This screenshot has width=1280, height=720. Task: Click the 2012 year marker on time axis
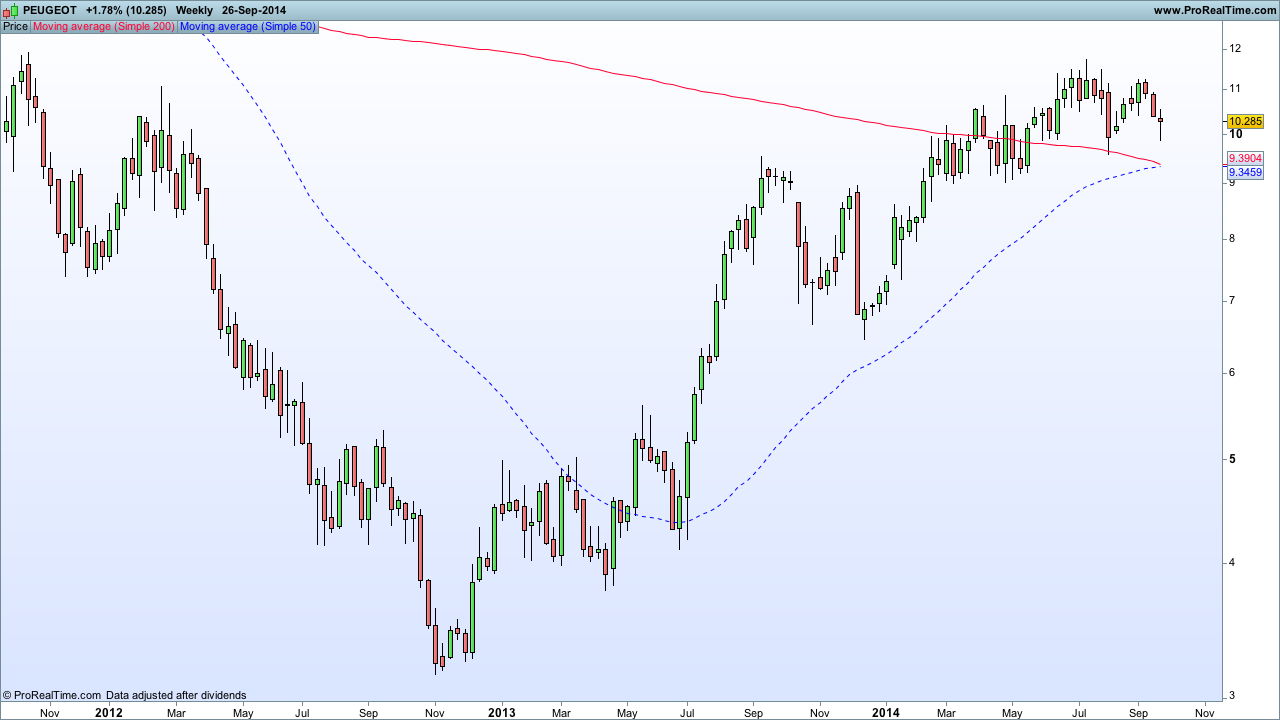click(x=108, y=713)
